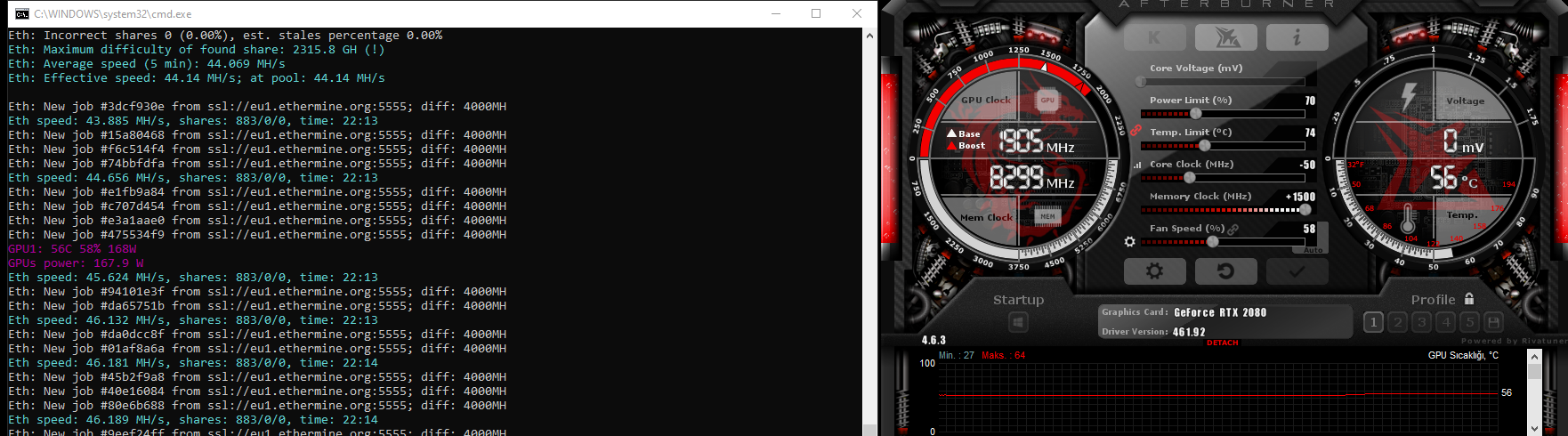Click 'Base' label in GPU clock gauge
The width and height of the screenshot is (1568, 436).
(969, 133)
